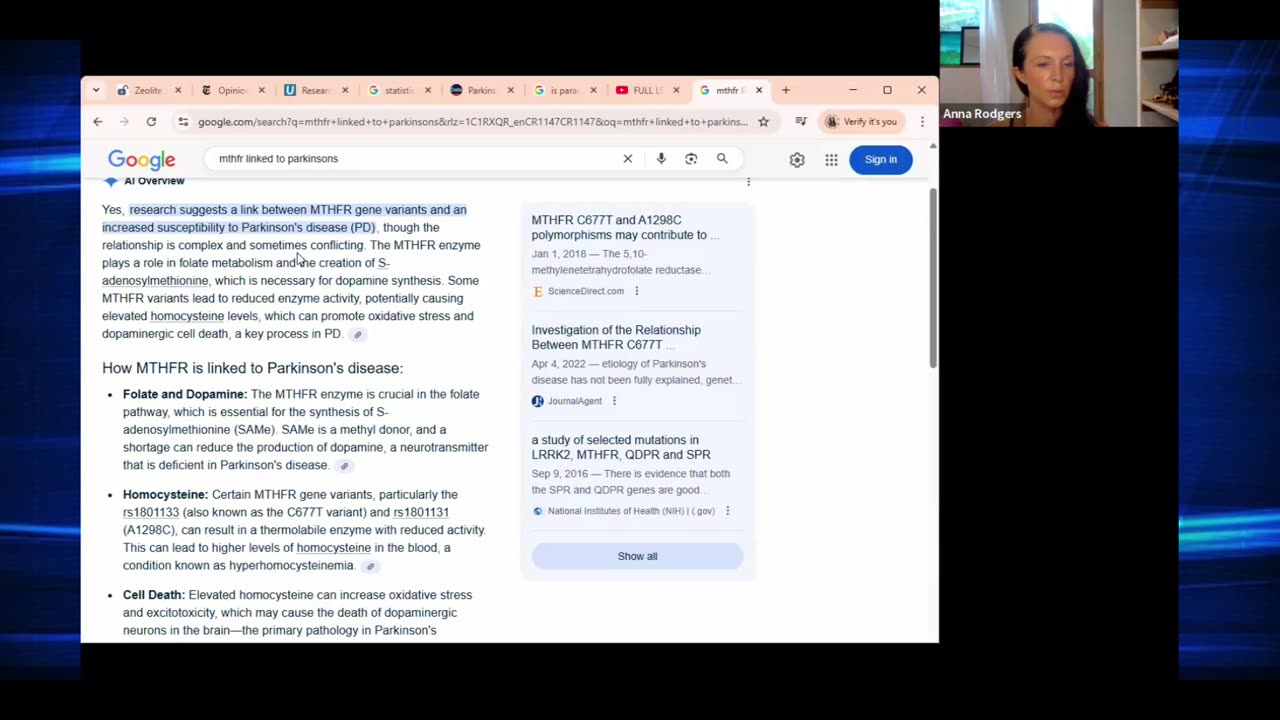Image resolution: width=1280 pixels, height=720 pixels.
Task: Start voice search with microphone icon
Action: pos(661,159)
